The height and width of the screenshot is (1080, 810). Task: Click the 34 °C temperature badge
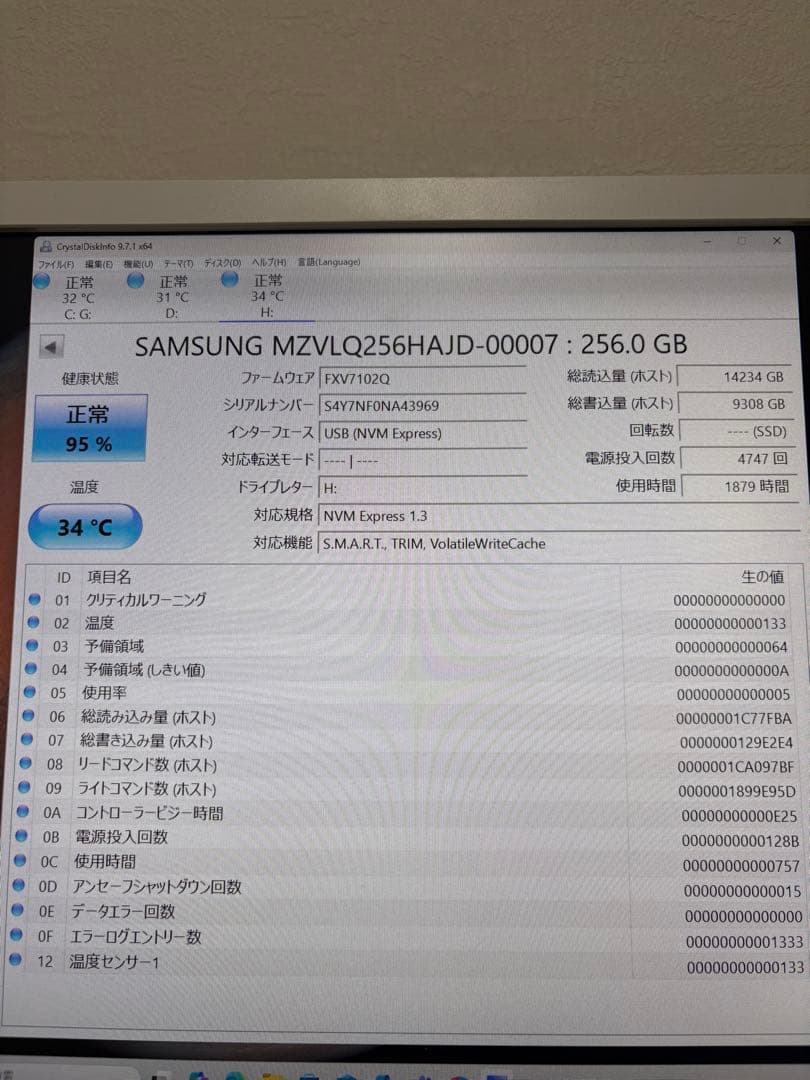tap(85, 527)
